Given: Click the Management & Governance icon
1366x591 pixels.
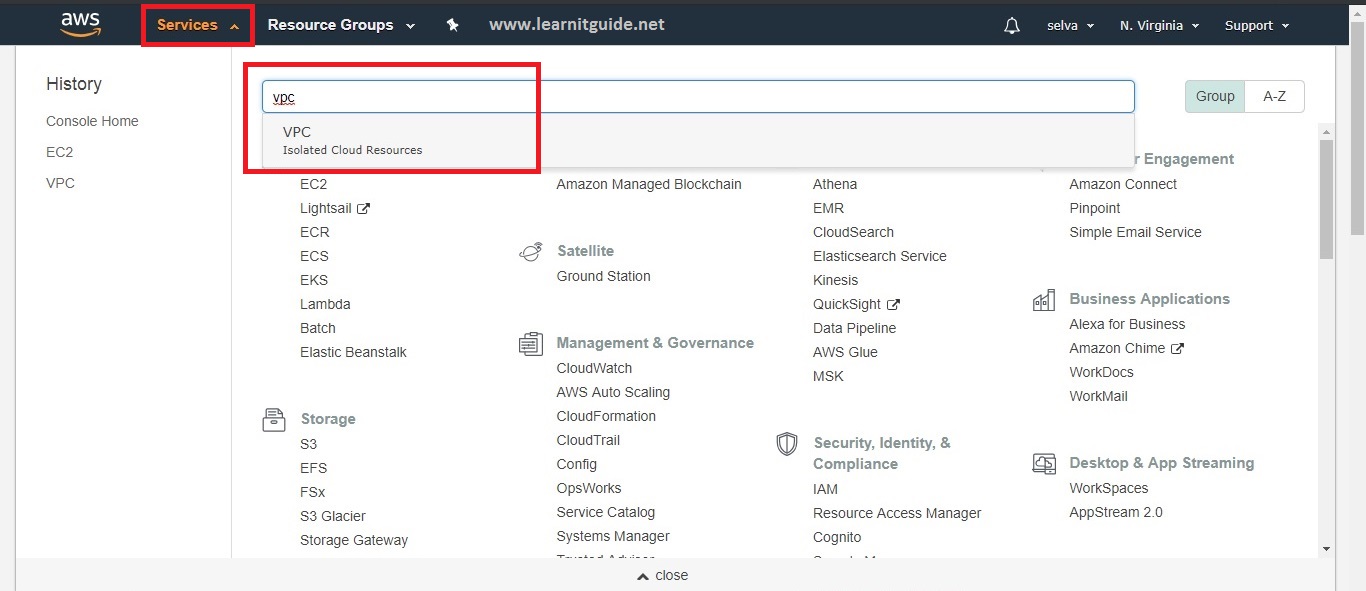Looking at the screenshot, I should tap(530, 343).
